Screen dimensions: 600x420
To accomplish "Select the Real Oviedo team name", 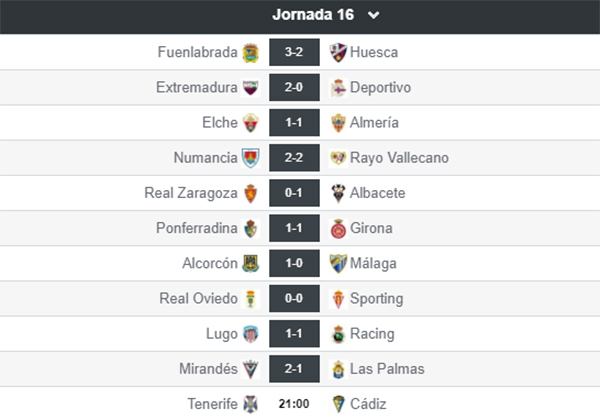I will pos(199,298).
